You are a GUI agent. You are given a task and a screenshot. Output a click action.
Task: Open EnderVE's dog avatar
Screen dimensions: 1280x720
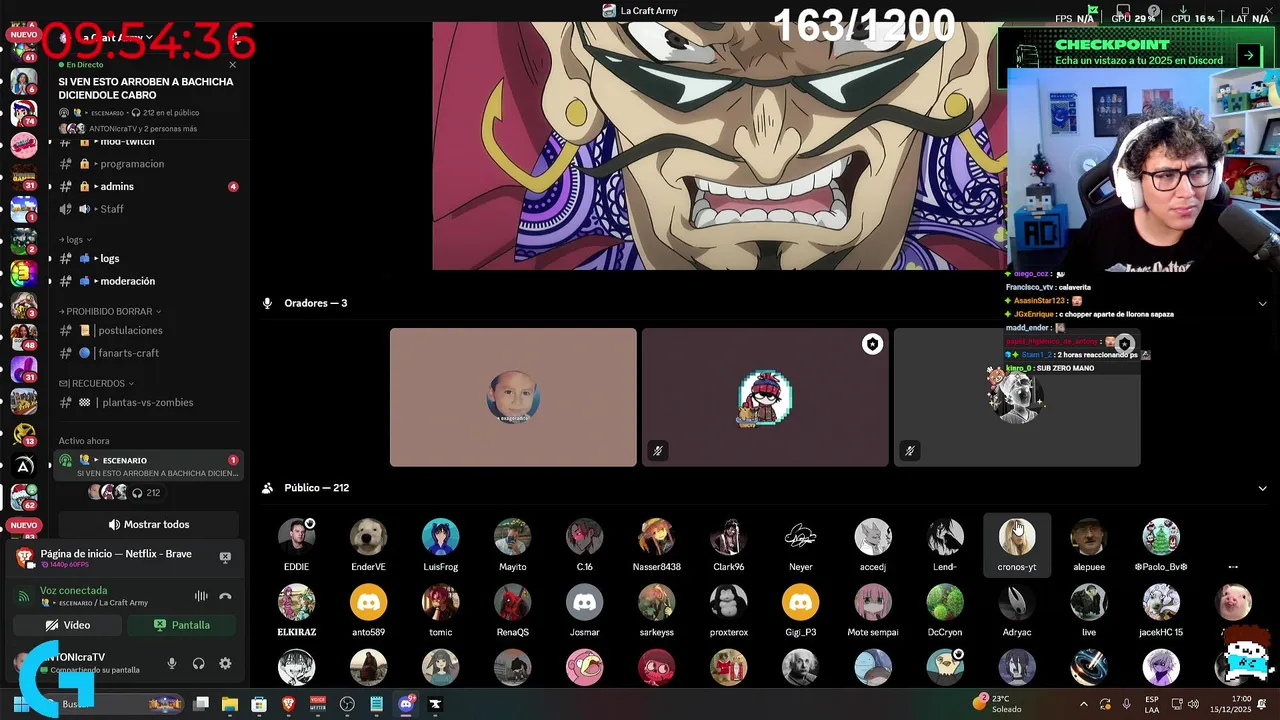coord(368,537)
